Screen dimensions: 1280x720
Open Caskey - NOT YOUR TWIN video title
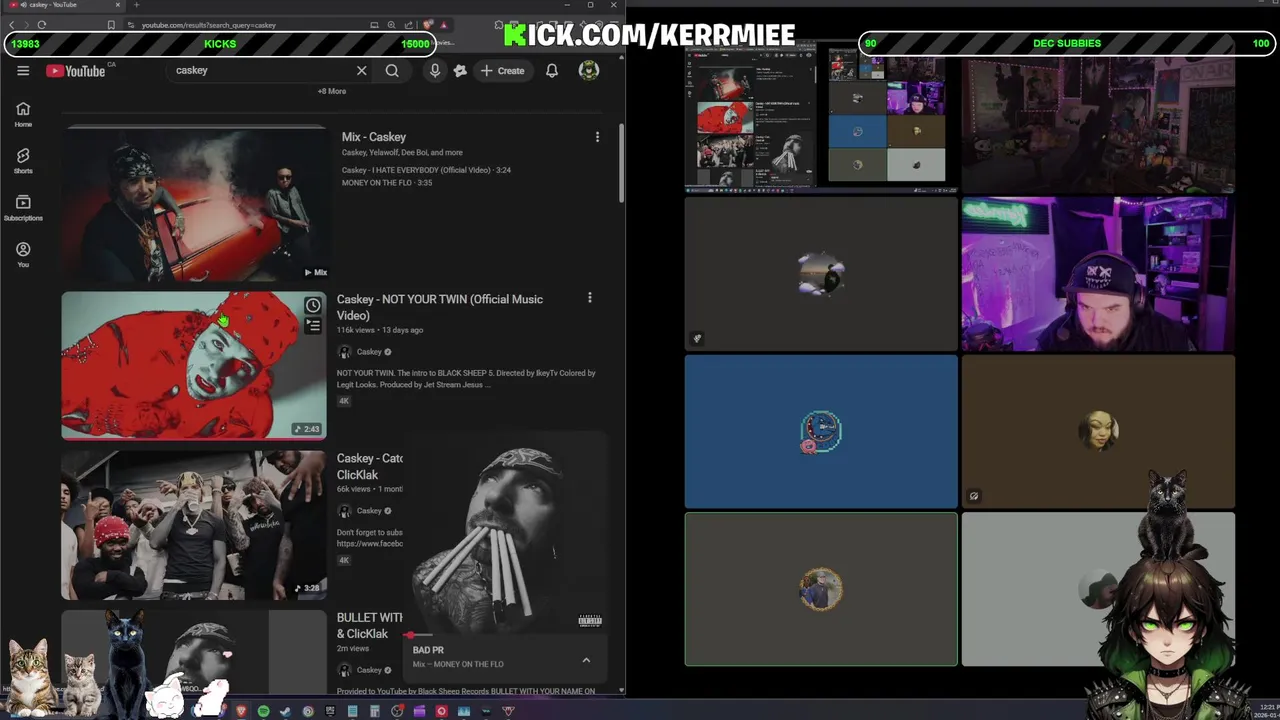[440, 307]
